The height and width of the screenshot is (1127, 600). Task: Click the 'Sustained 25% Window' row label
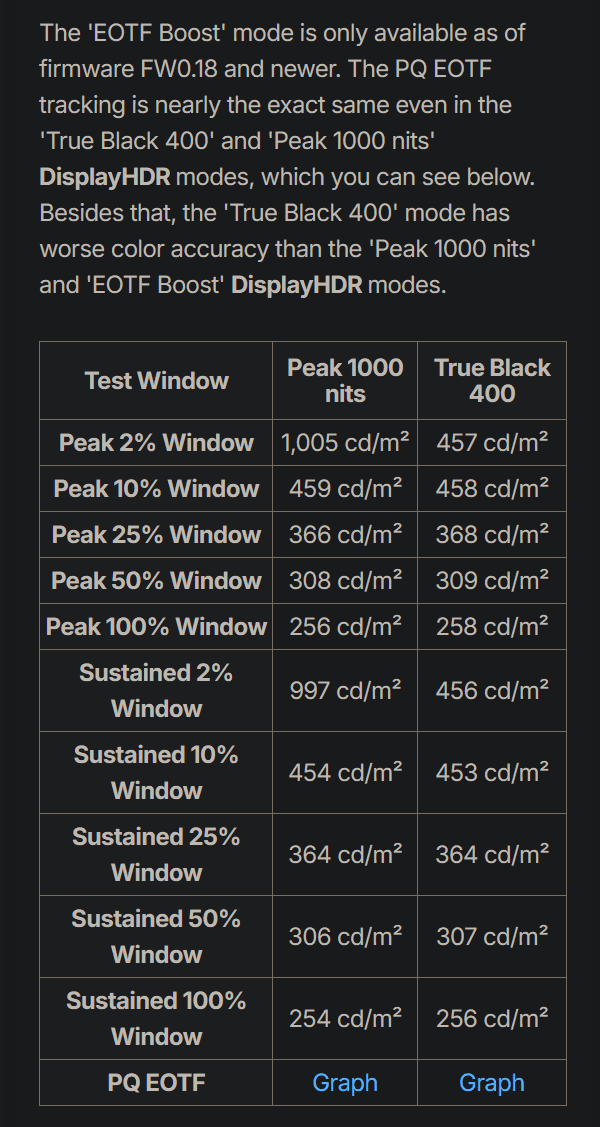coord(156,855)
